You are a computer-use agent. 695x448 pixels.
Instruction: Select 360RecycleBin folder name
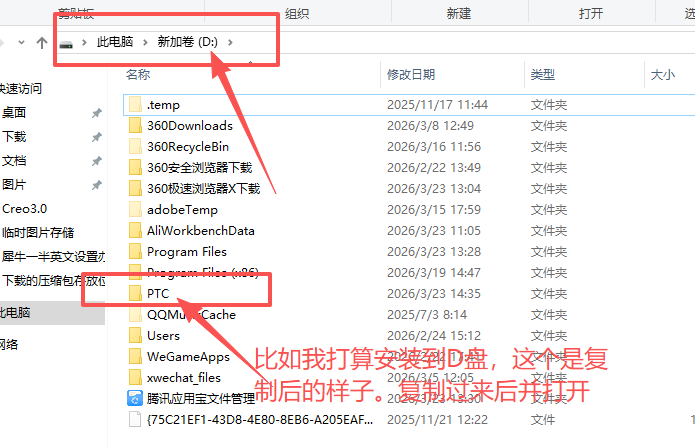click(x=188, y=147)
